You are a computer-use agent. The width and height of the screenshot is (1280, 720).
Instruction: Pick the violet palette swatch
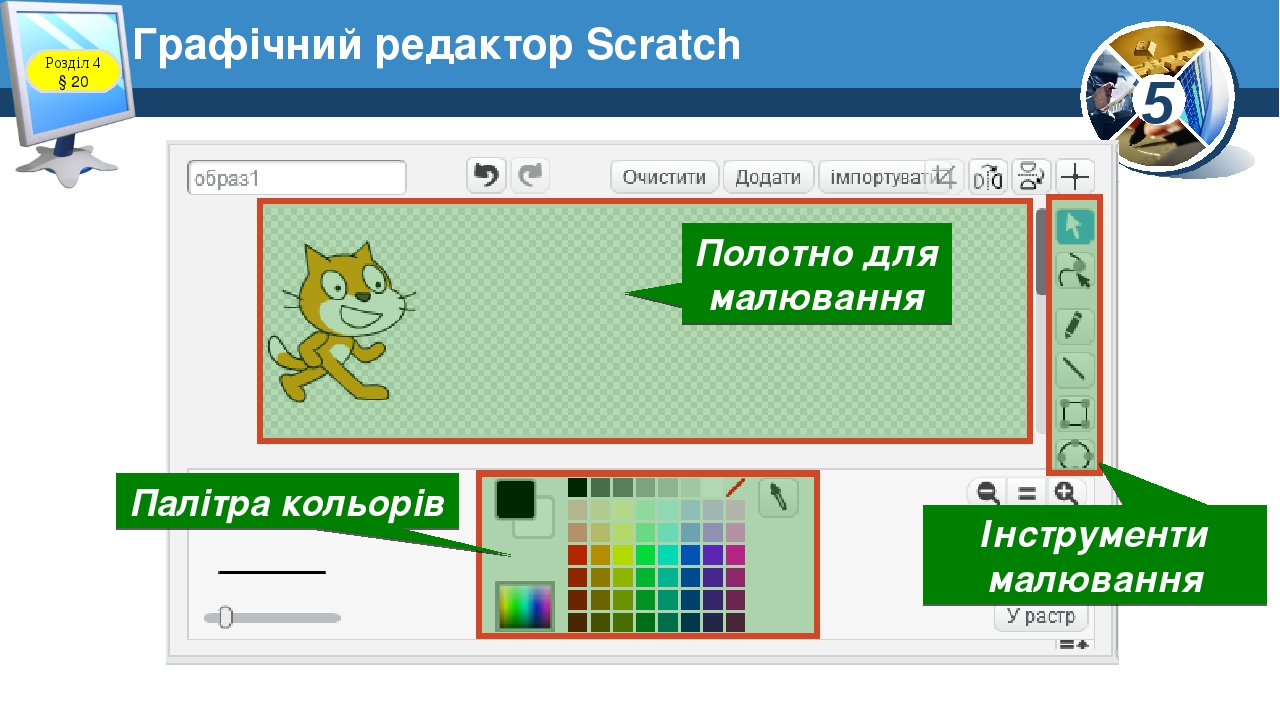[713, 554]
